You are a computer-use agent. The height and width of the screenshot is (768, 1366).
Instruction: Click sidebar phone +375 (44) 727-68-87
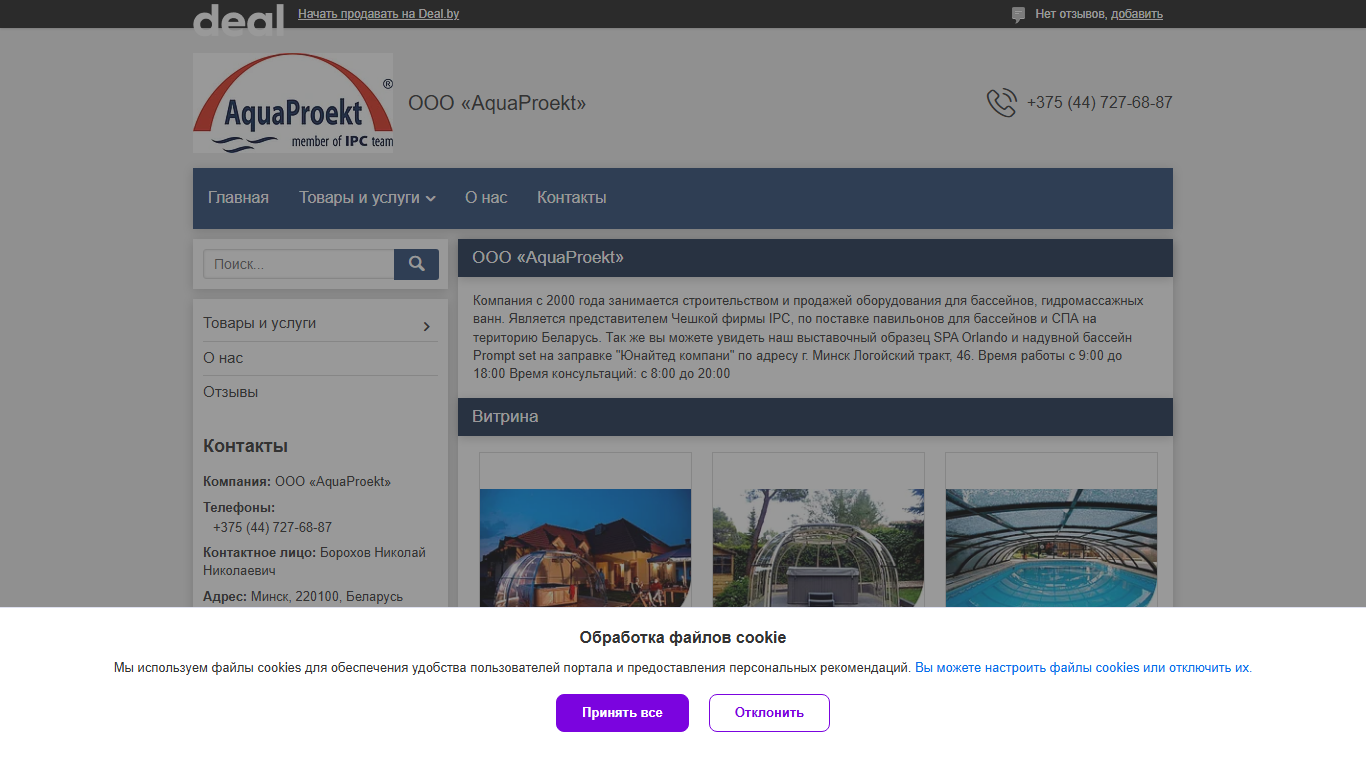coord(272,527)
